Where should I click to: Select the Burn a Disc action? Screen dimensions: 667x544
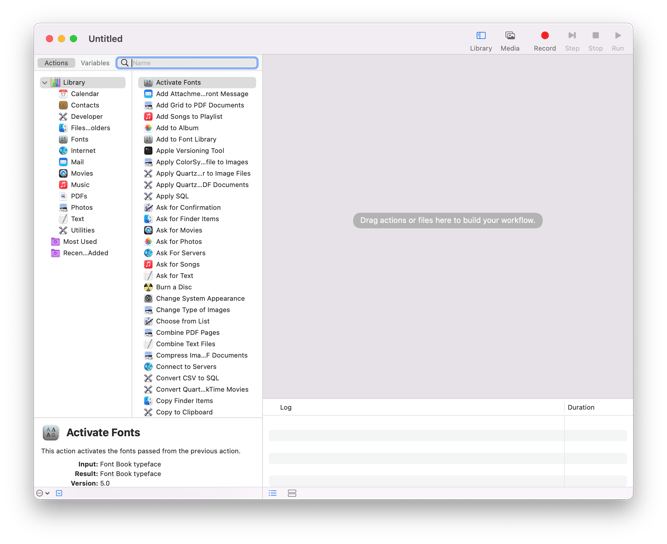click(x=174, y=287)
